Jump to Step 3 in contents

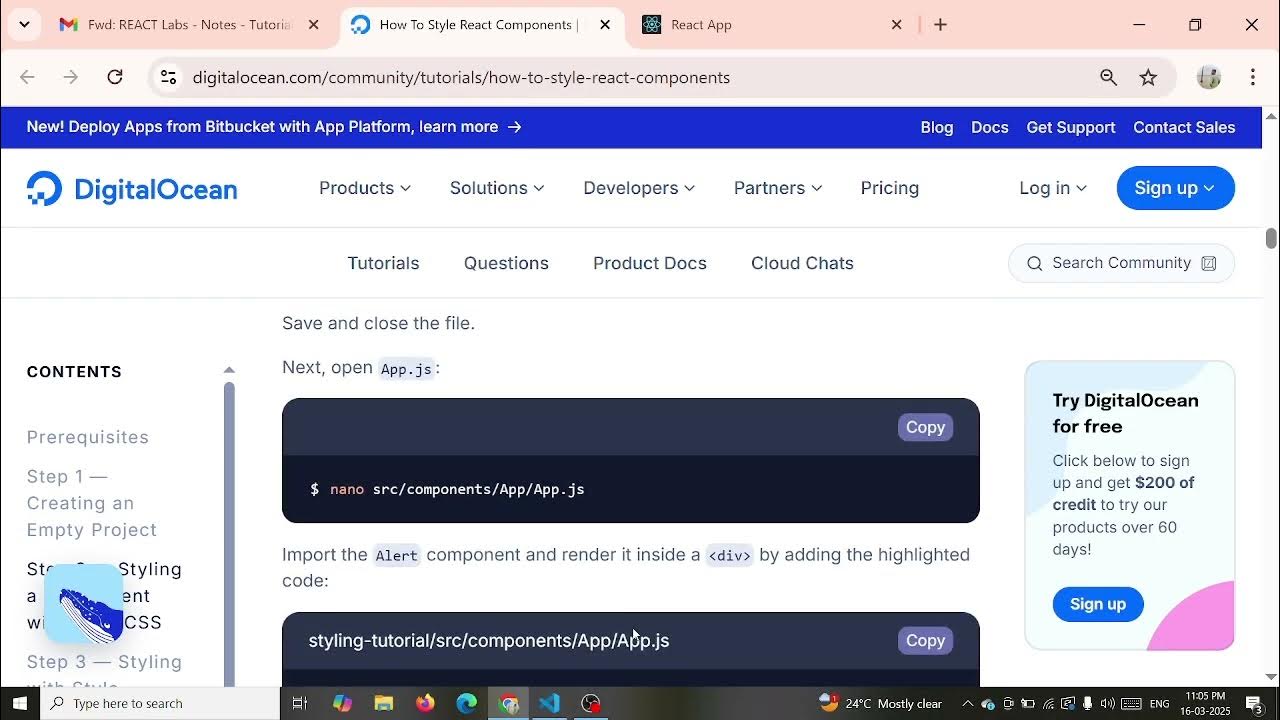104,672
